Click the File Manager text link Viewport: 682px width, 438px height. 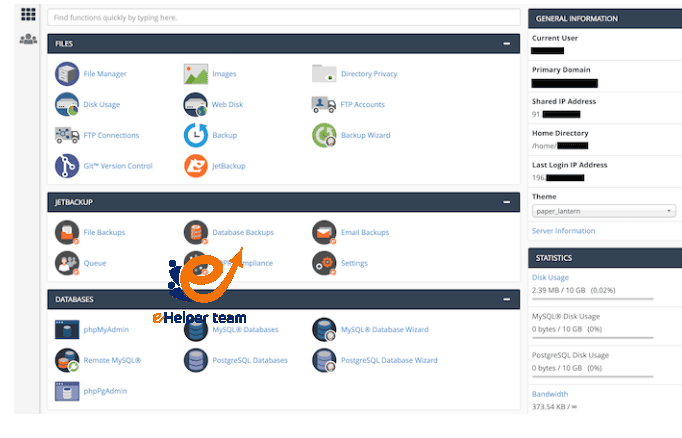click(105, 74)
